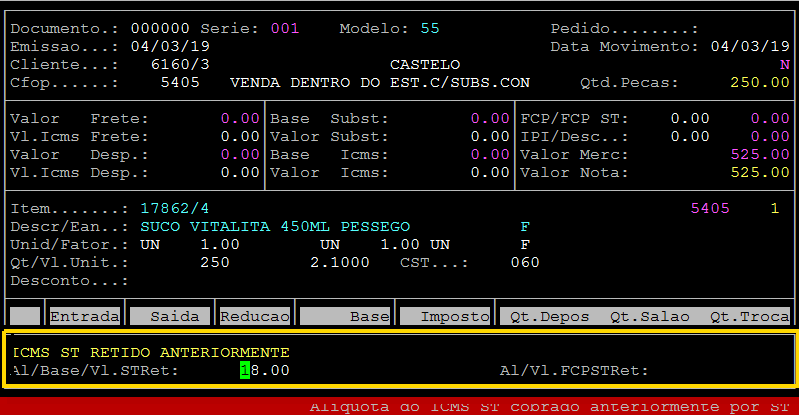The width and height of the screenshot is (799, 415).
Task: Click the Valor Nota amount 525.00
Action: pyautogui.click(x=759, y=172)
